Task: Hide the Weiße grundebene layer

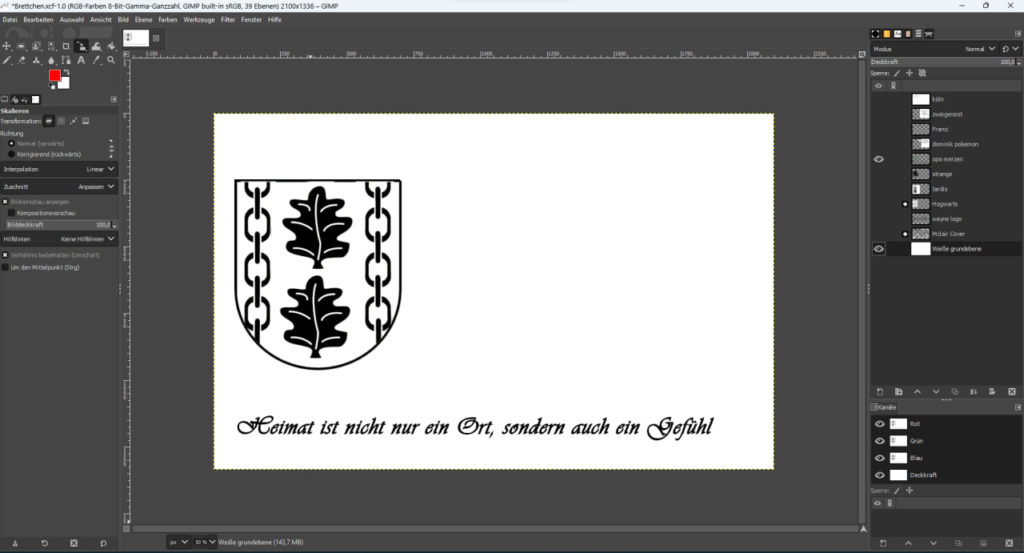Action: coord(879,249)
